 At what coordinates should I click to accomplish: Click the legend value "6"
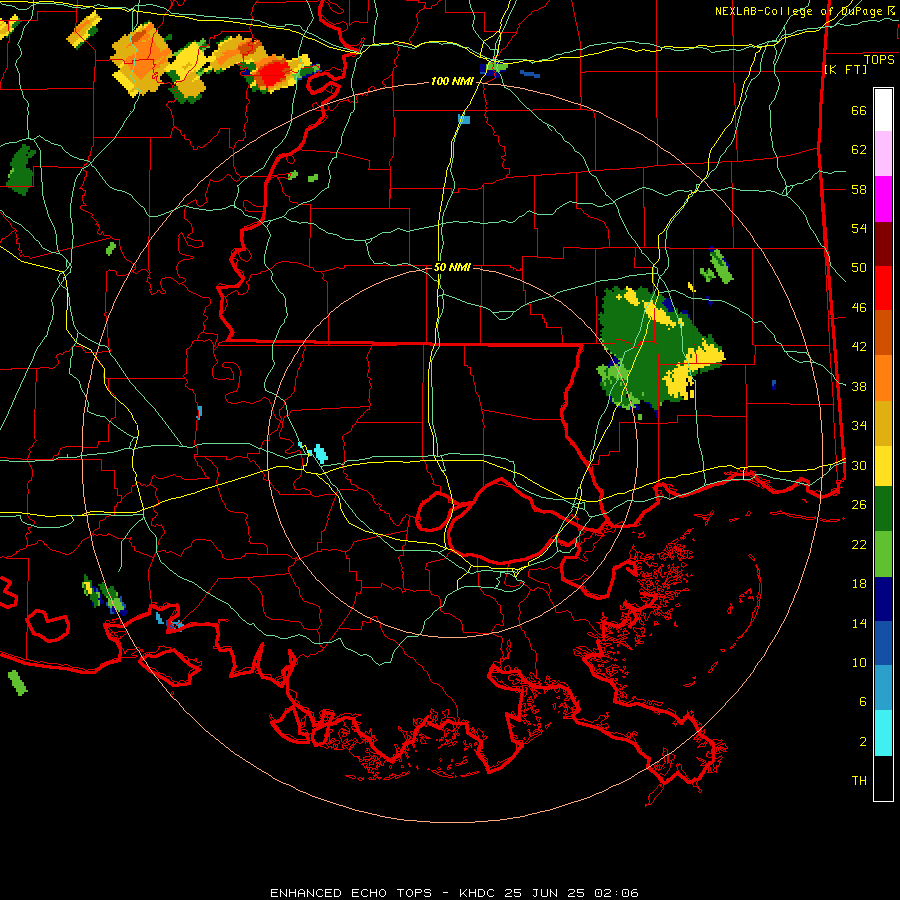(x=862, y=702)
